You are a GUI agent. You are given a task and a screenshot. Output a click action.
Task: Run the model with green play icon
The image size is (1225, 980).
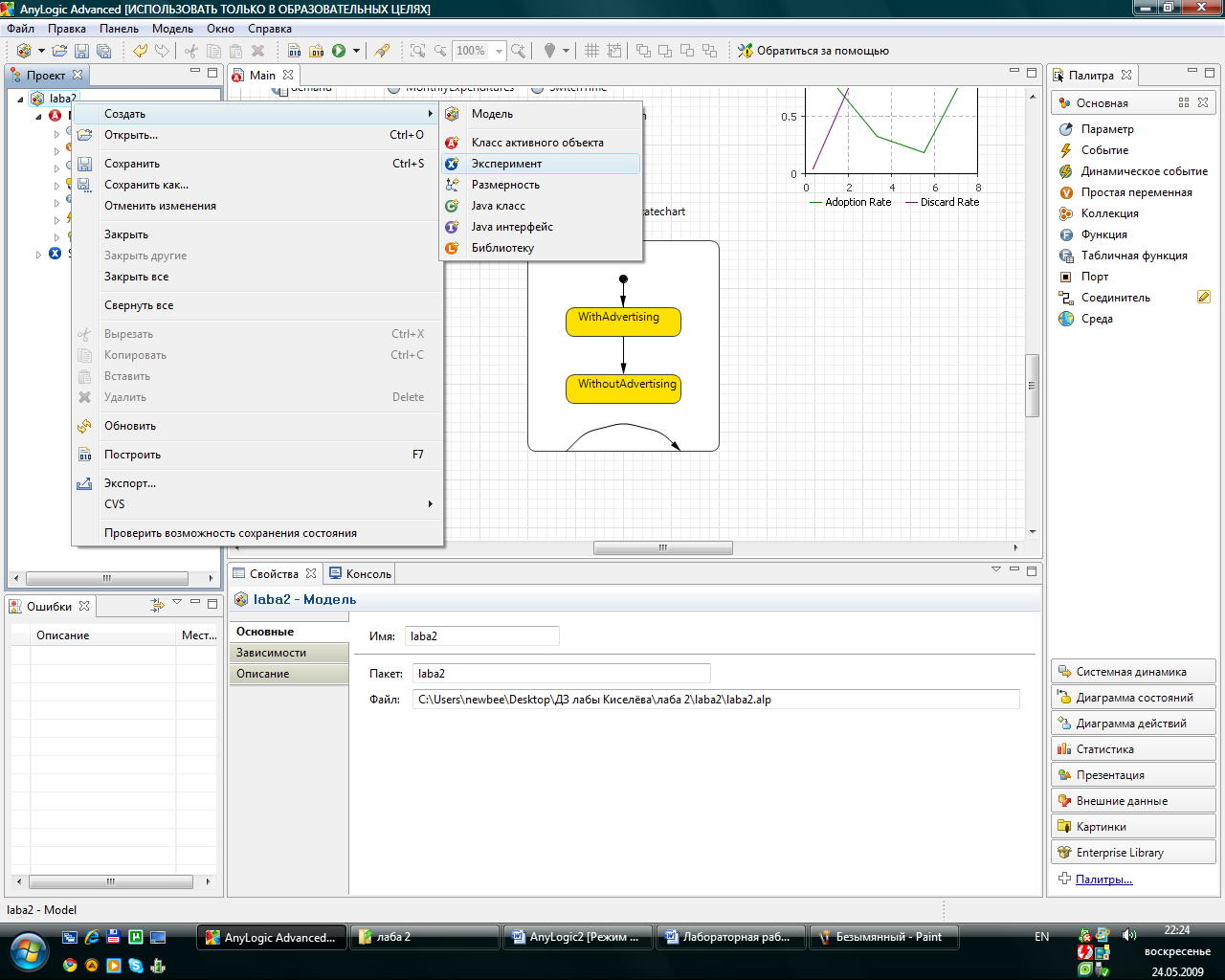339,51
